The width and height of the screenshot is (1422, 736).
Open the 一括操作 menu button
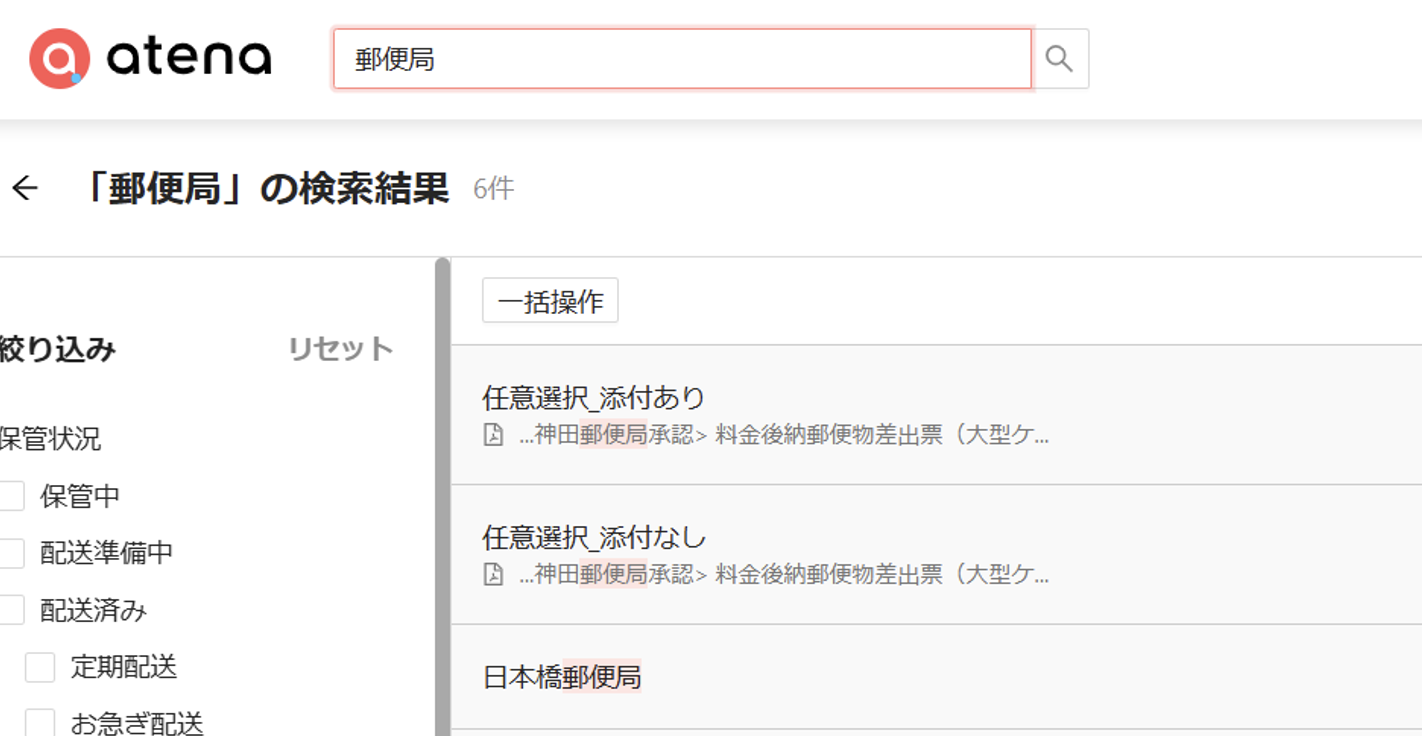550,300
